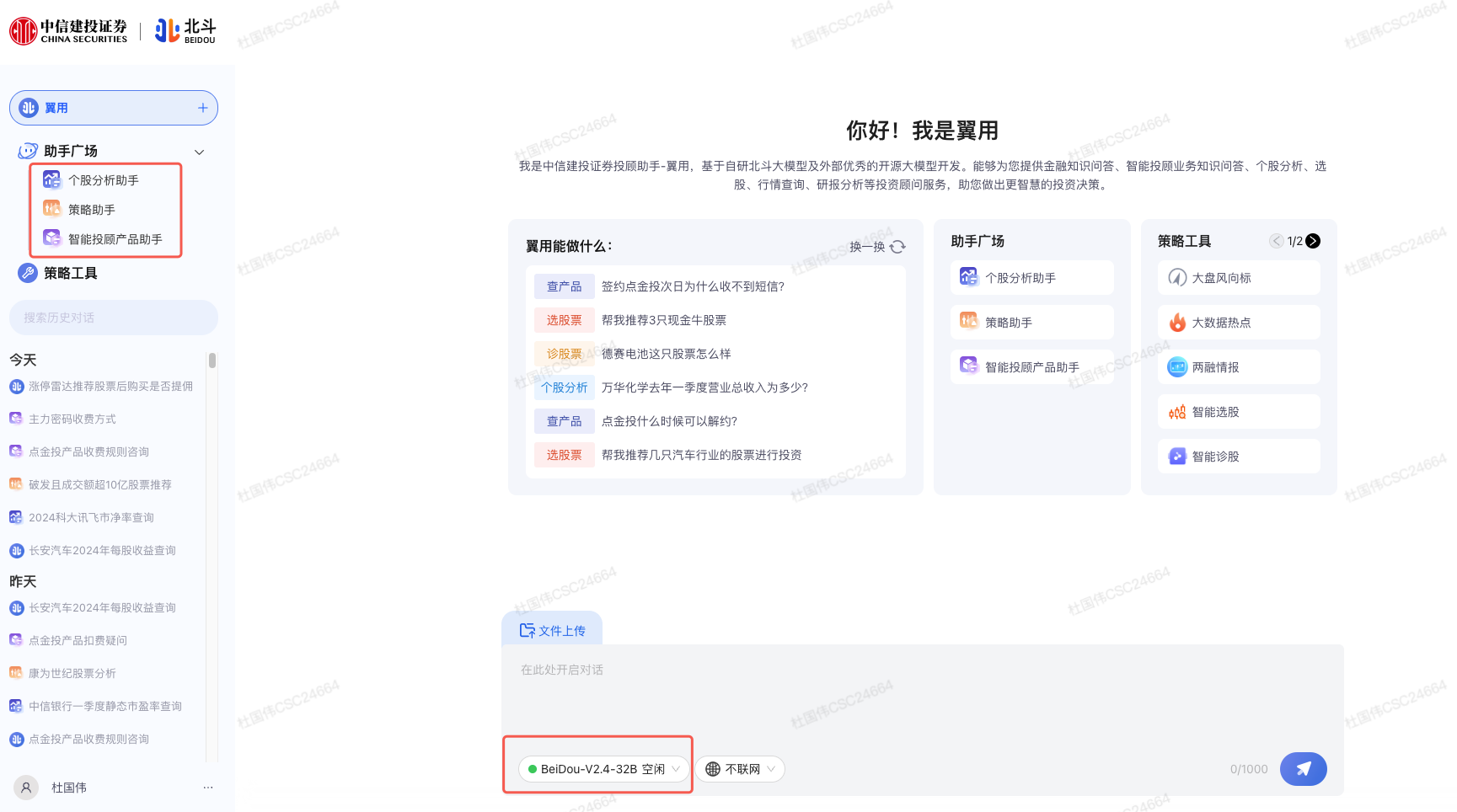Image resolution: width=1457 pixels, height=812 pixels.
Task: Open the 智能诊股 tool
Action: pos(1239,457)
